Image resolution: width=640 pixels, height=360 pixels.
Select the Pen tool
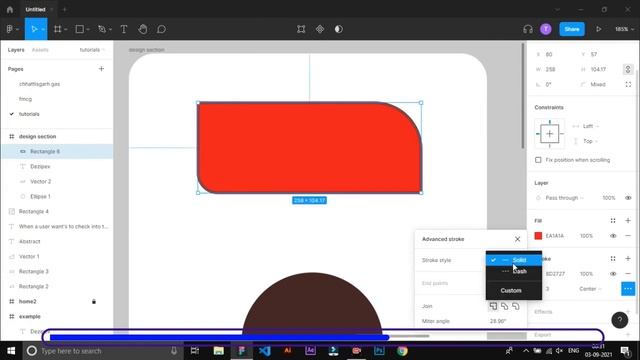pyautogui.click(x=102, y=29)
